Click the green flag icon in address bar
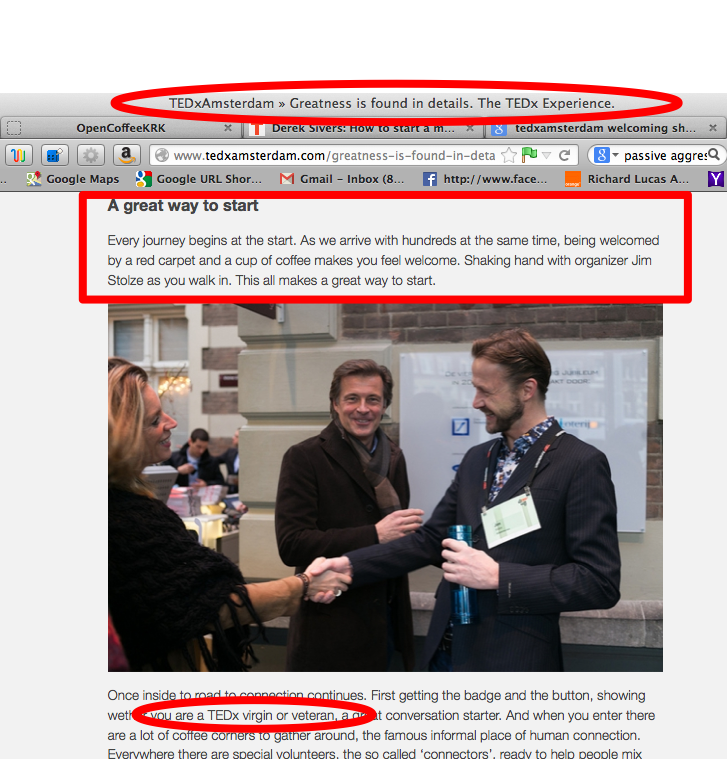The image size is (727, 759). [529, 155]
